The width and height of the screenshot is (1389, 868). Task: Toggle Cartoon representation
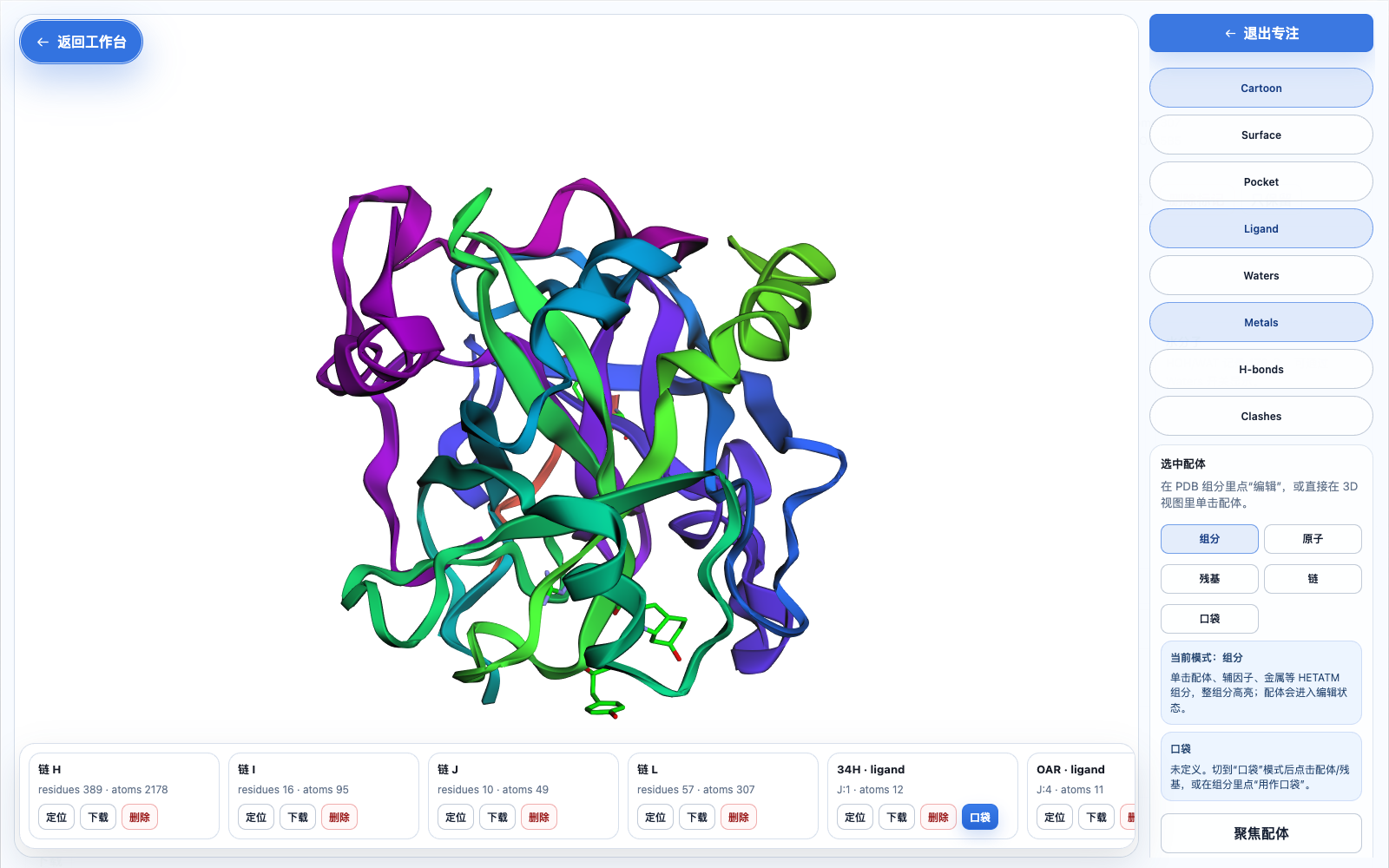[x=1261, y=88]
